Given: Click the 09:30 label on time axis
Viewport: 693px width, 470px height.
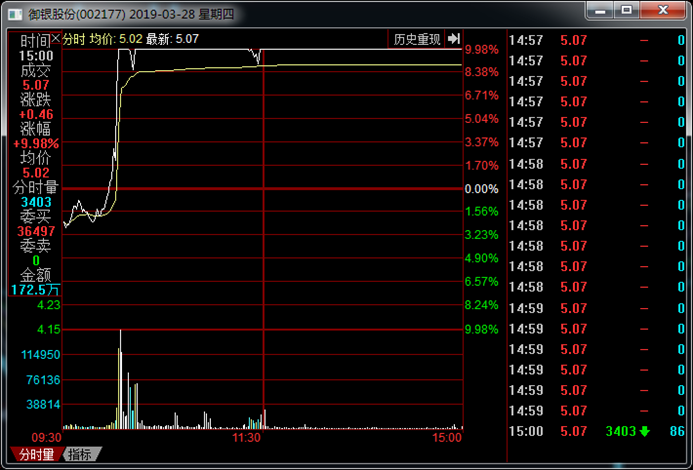Looking at the screenshot, I should pos(47,437).
